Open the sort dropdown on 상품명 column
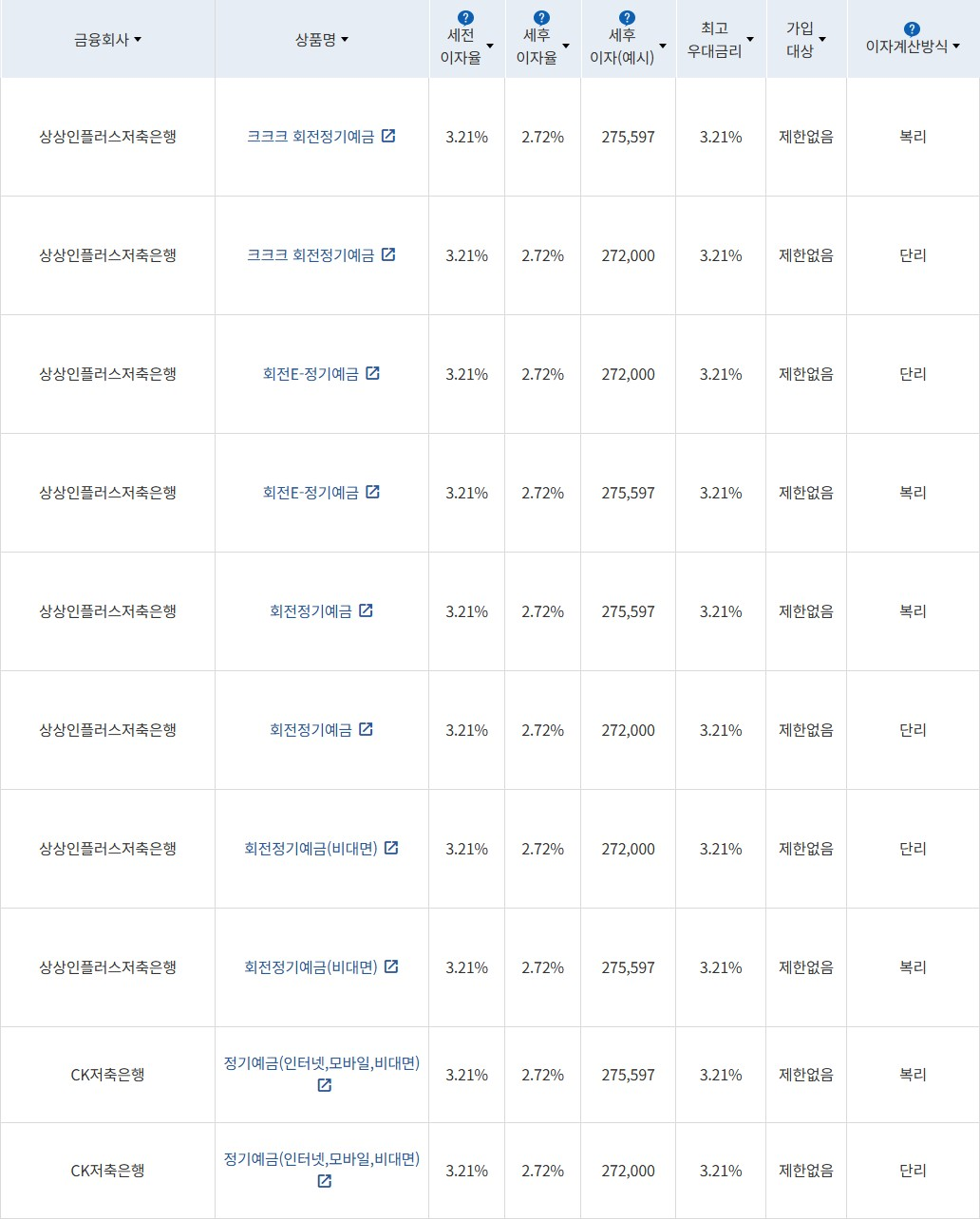The height and width of the screenshot is (1219, 980). point(345,39)
